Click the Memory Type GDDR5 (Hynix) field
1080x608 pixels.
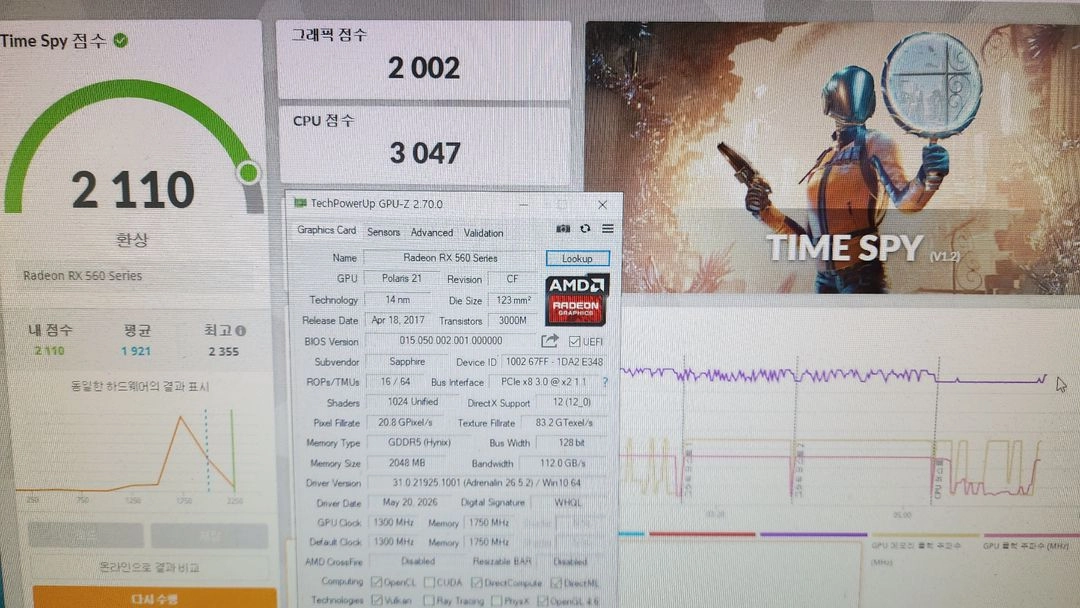[x=419, y=443]
